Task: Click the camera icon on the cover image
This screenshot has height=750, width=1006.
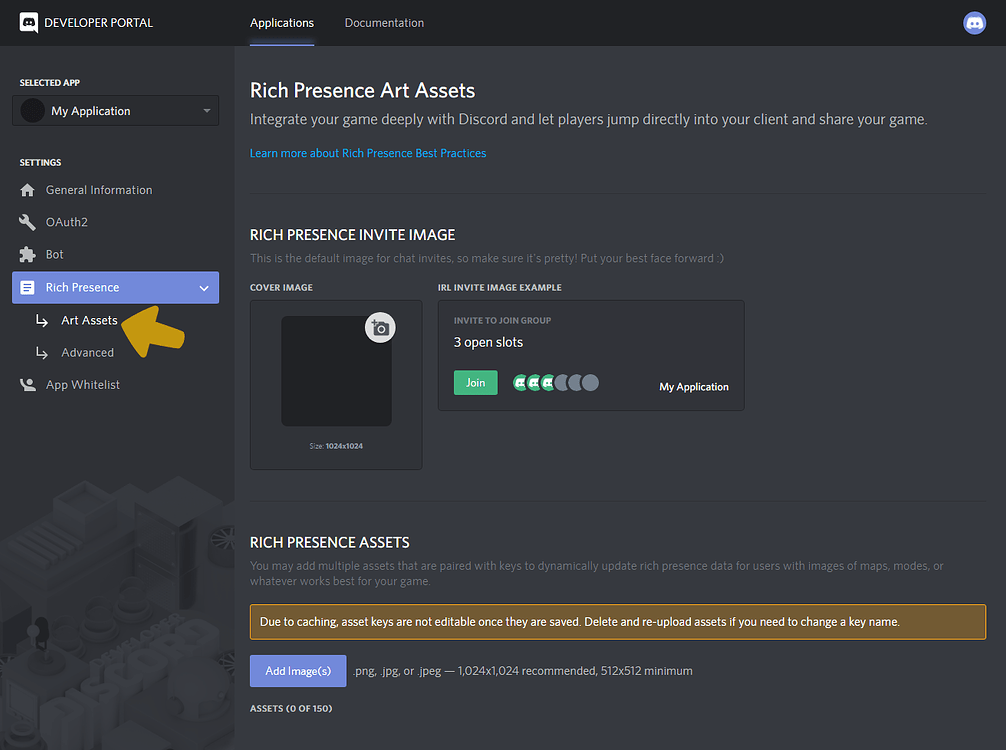Action: click(x=380, y=327)
